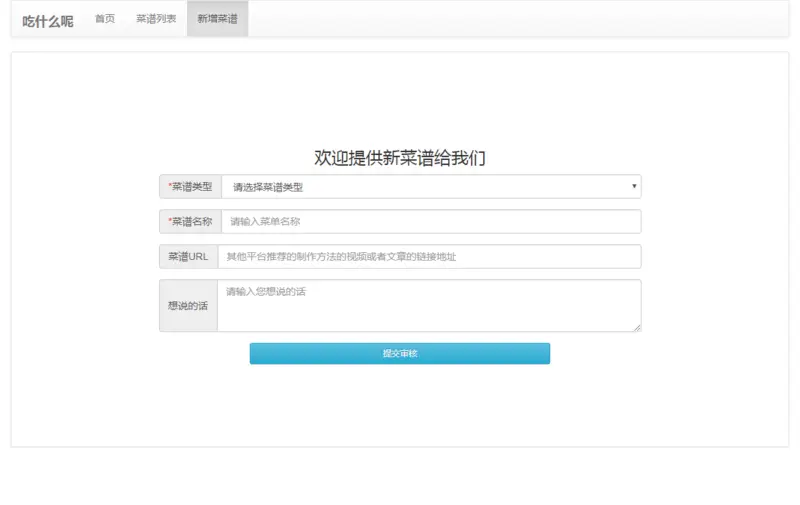800x505 pixels.
Task: Focus the 请输入您想说的话 text area
Action: pos(430,306)
